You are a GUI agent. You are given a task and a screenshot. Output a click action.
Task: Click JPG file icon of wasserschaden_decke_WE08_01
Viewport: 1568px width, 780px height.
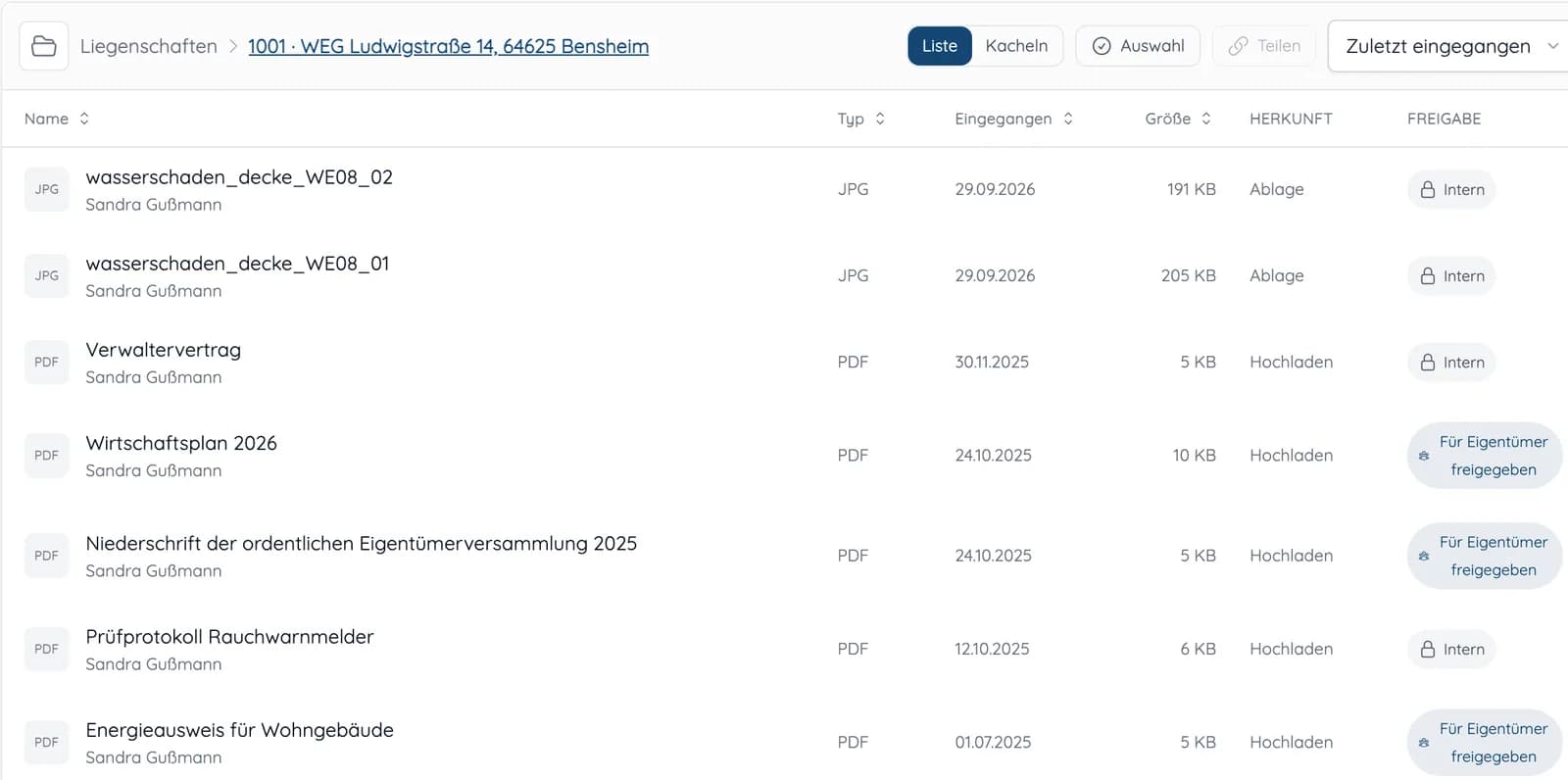pyautogui.click(x=47, y=275)
